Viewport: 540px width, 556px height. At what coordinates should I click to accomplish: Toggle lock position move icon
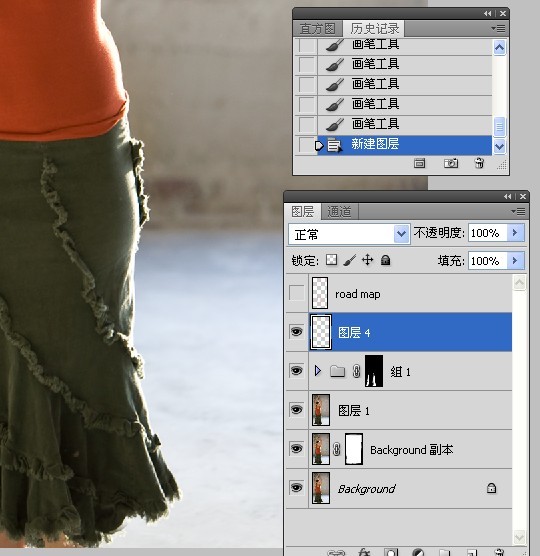click(x=367, y=260)
